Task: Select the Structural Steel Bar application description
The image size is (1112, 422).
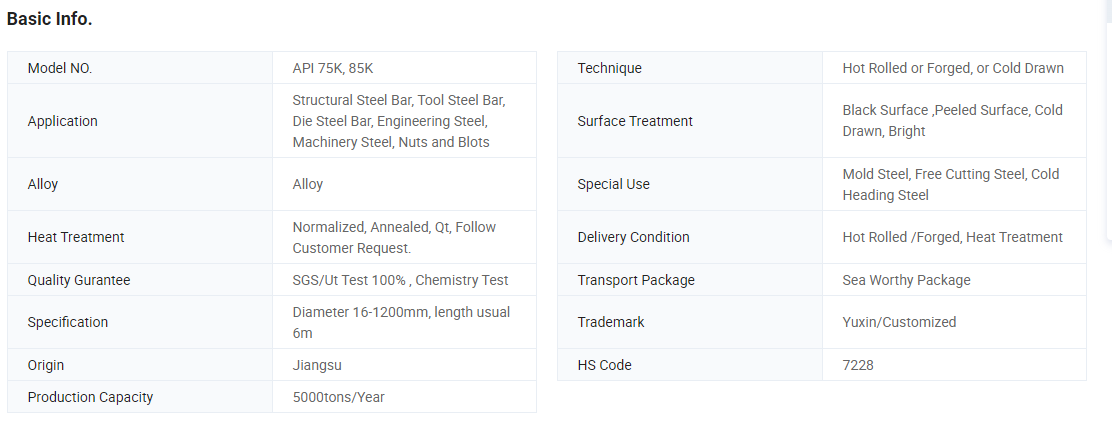Action: (399, 121)
